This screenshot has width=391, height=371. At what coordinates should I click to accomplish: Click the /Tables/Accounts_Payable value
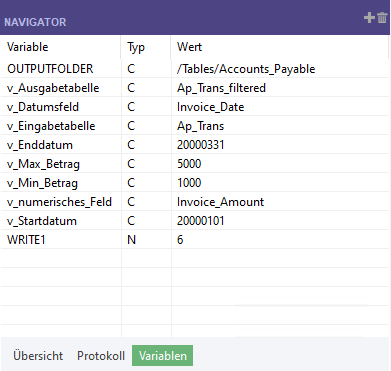246,69
